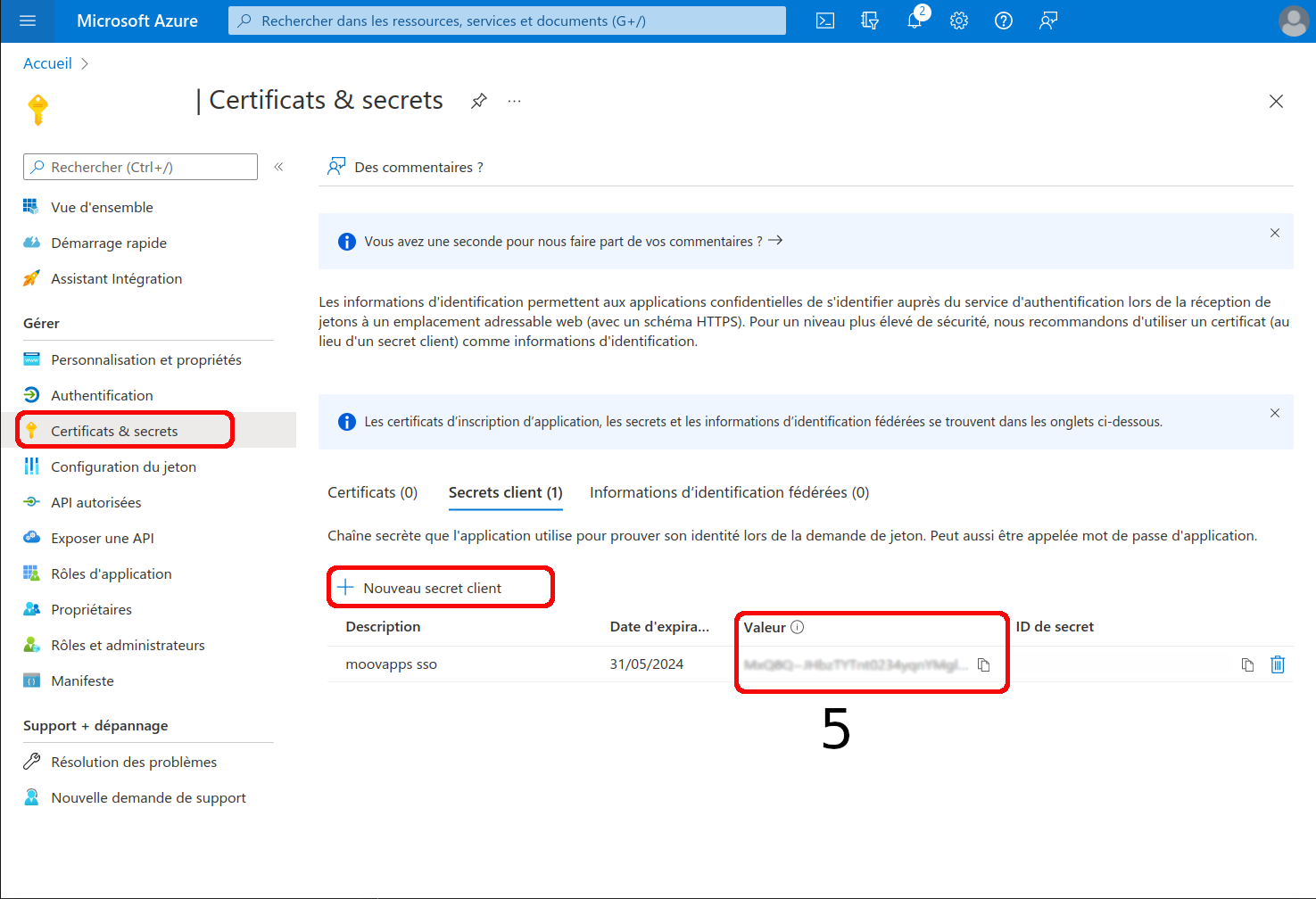The image size is (1316, 899).
Task: Select the moovapps sso description cell
Action: 391,664
